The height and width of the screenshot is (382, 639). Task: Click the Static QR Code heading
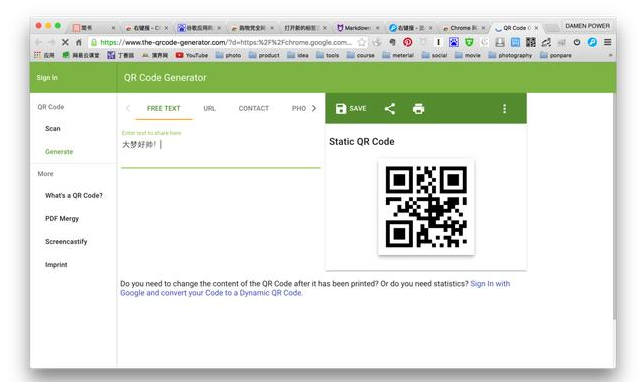(361, 141)
